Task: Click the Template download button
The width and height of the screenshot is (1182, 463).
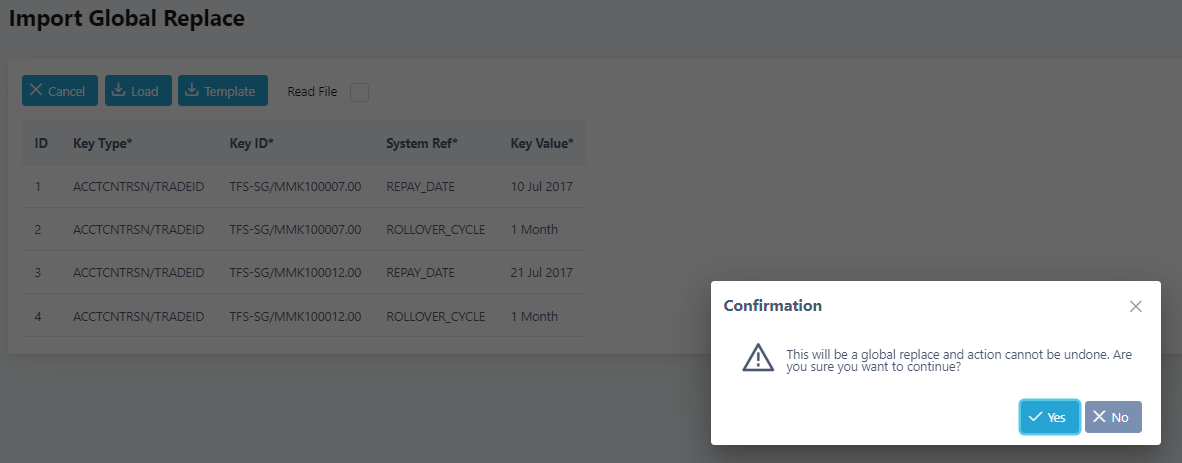Action: [x=222, y=90]
